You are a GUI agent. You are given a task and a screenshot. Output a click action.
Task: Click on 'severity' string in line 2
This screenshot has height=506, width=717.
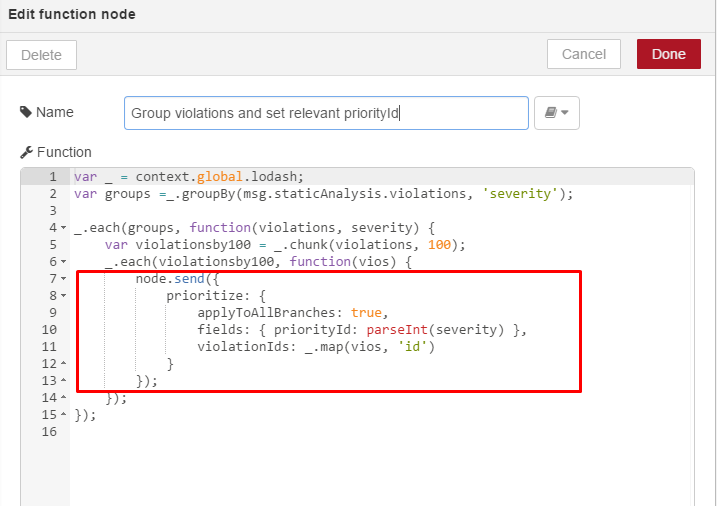[x=520, y=194]
